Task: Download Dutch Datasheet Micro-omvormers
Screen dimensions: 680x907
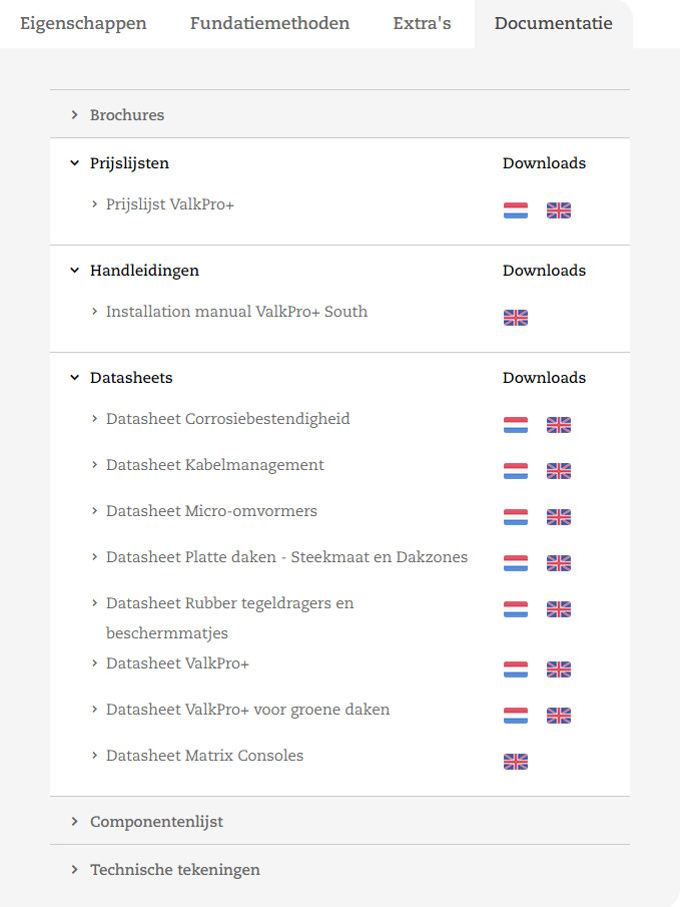Action: pos(515,517)
